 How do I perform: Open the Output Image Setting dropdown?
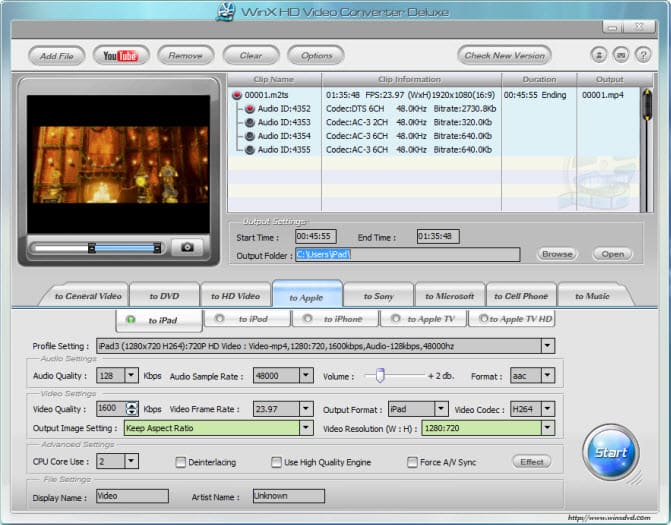pyautogui.click(x=306, y=428)
